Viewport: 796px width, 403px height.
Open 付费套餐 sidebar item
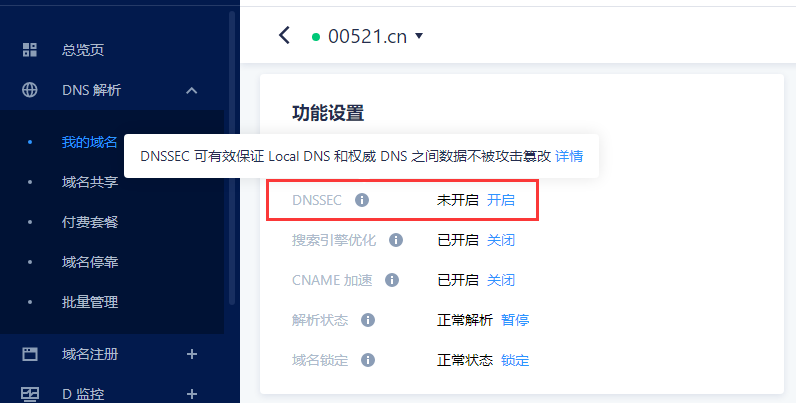pyautogui.click(x=90, y=222)
